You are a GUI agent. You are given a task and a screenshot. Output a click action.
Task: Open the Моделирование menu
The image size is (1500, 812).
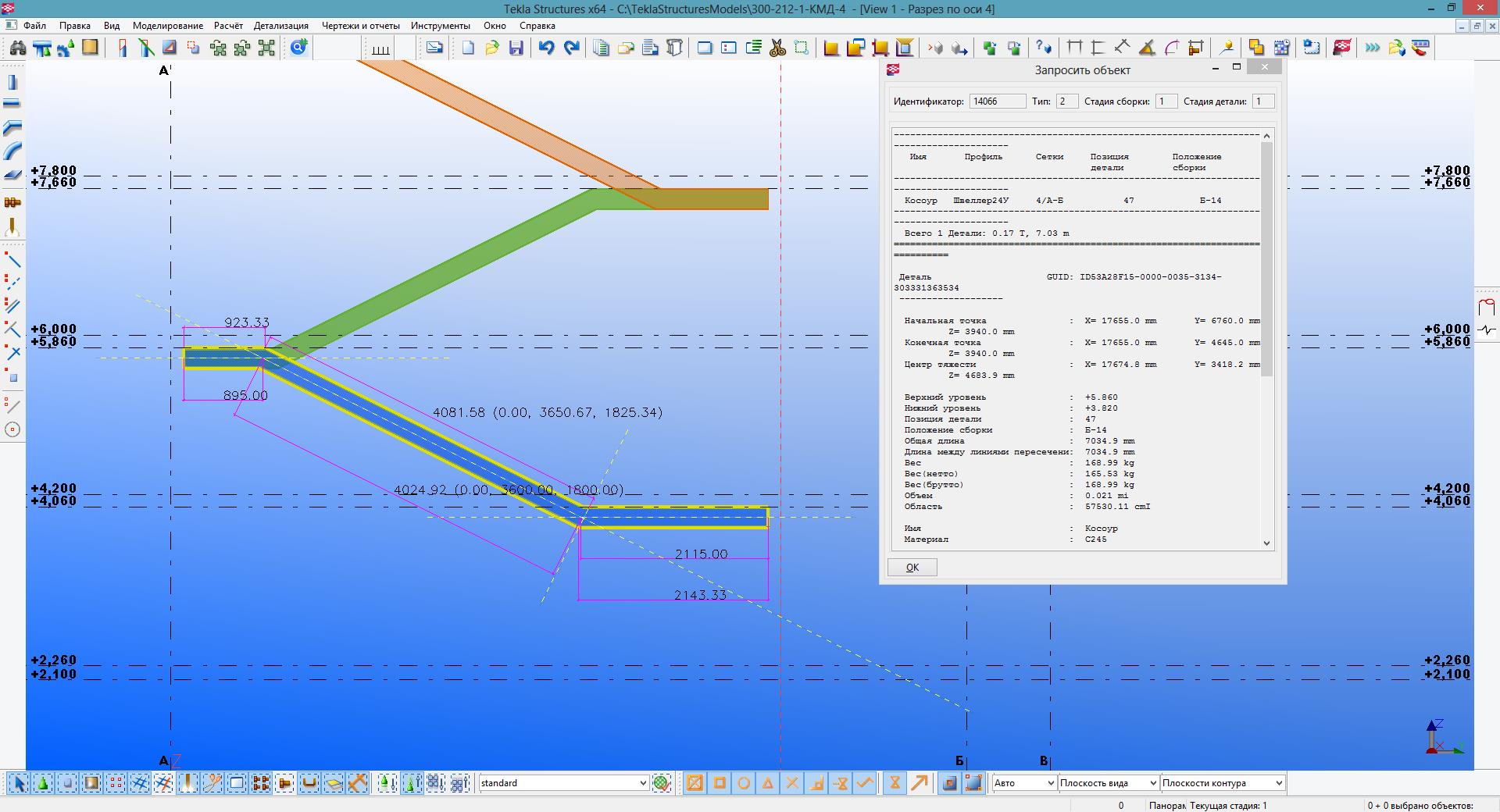(167, 26)
